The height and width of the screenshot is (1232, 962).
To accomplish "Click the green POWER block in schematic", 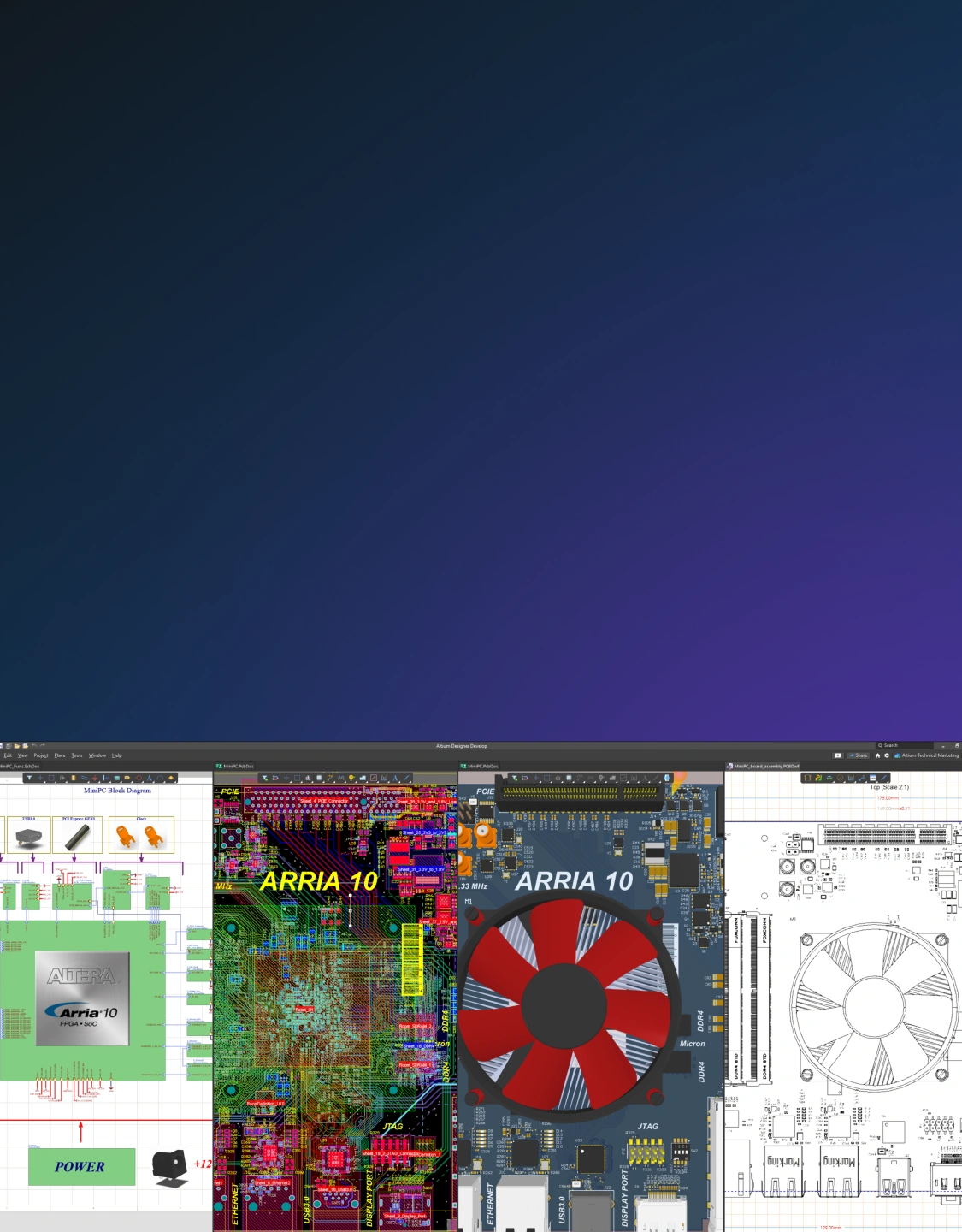I will tap(81, 1166).
